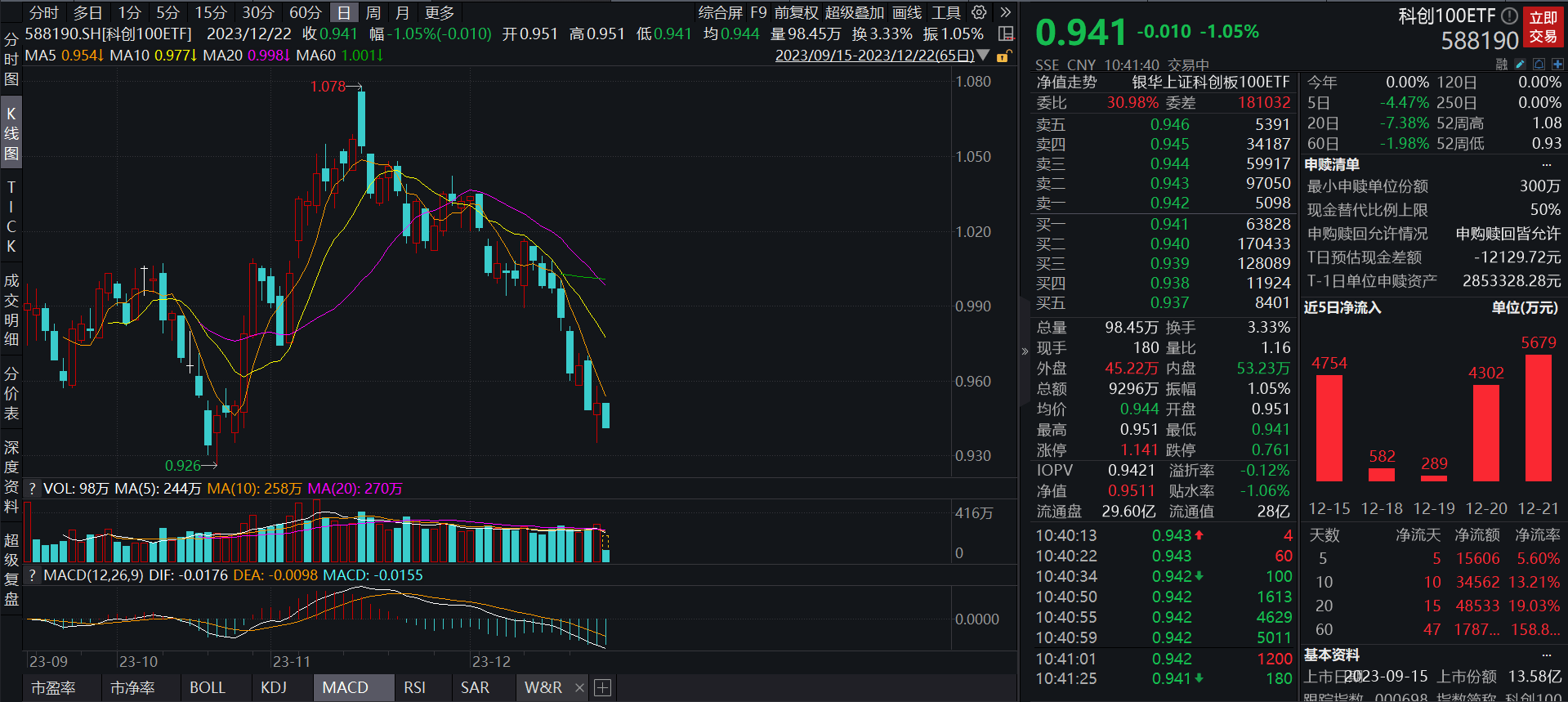The height and width of the screenshot is (702, 1568).
Task: Click the MA5 0.954 label
Action: 64,56
